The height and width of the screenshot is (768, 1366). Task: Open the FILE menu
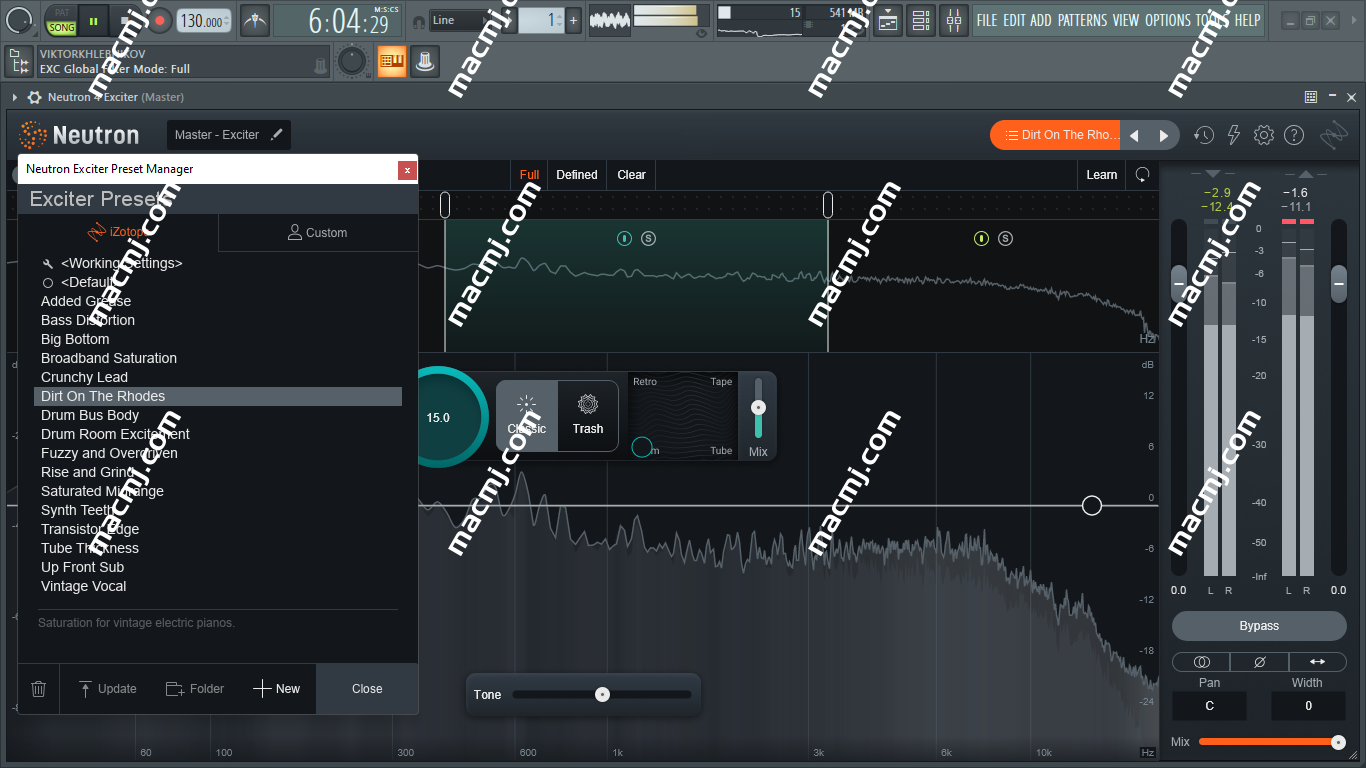987,20
